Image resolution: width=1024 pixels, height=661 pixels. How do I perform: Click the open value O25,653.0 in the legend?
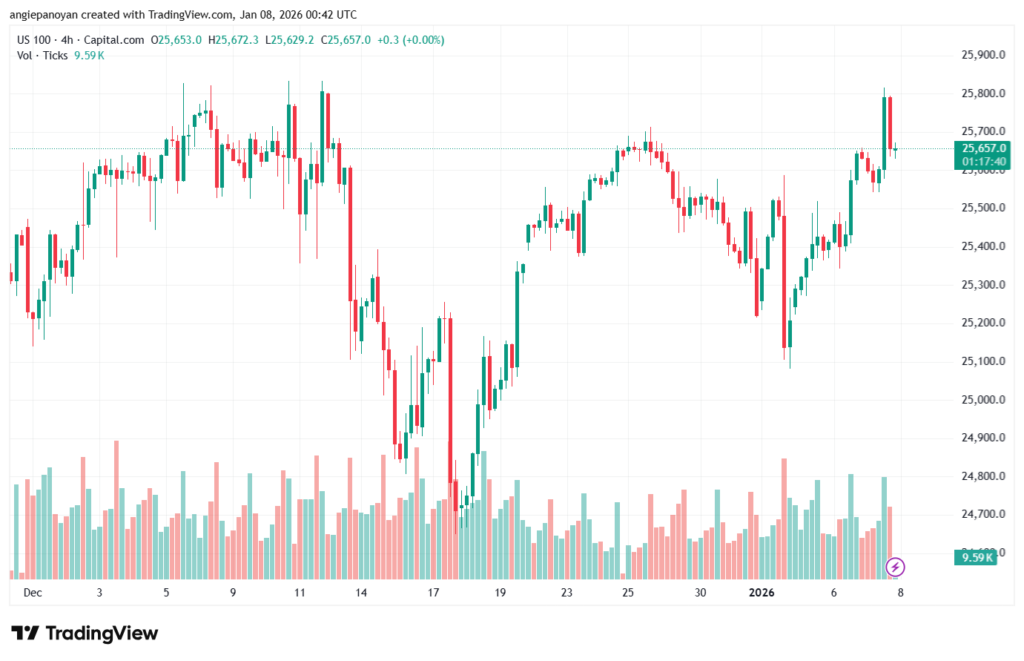coord(177,40)
